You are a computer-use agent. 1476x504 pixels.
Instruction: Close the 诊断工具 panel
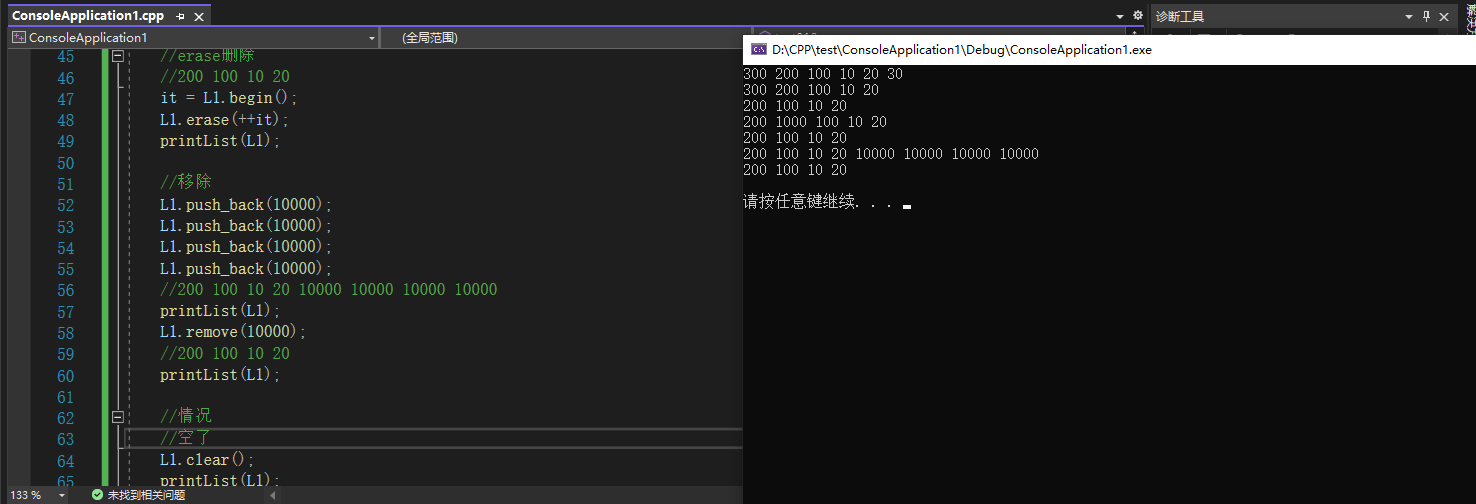(1443, 16)
